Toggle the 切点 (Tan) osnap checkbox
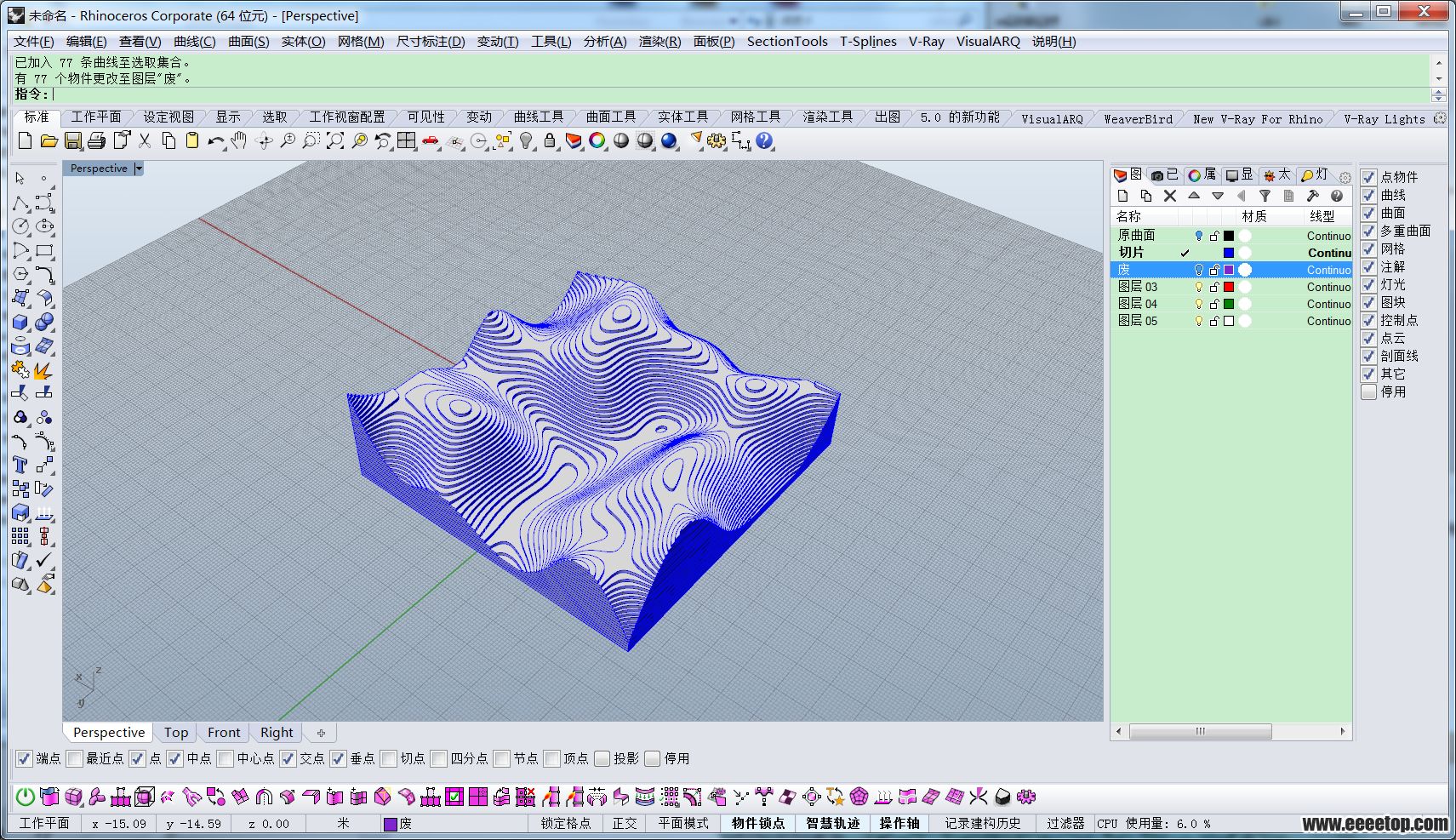The width and height of the screenshot is (1456, 840). point(388,758)
